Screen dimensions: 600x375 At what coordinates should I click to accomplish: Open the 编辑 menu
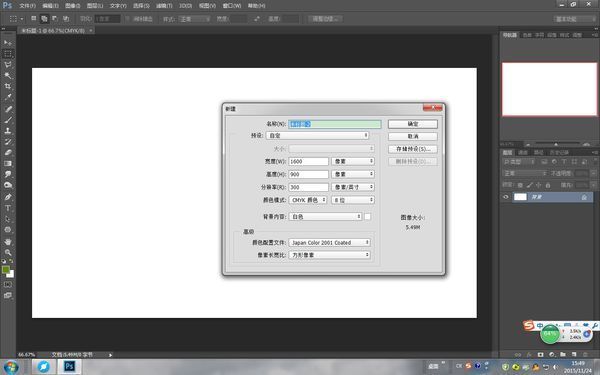51,6
